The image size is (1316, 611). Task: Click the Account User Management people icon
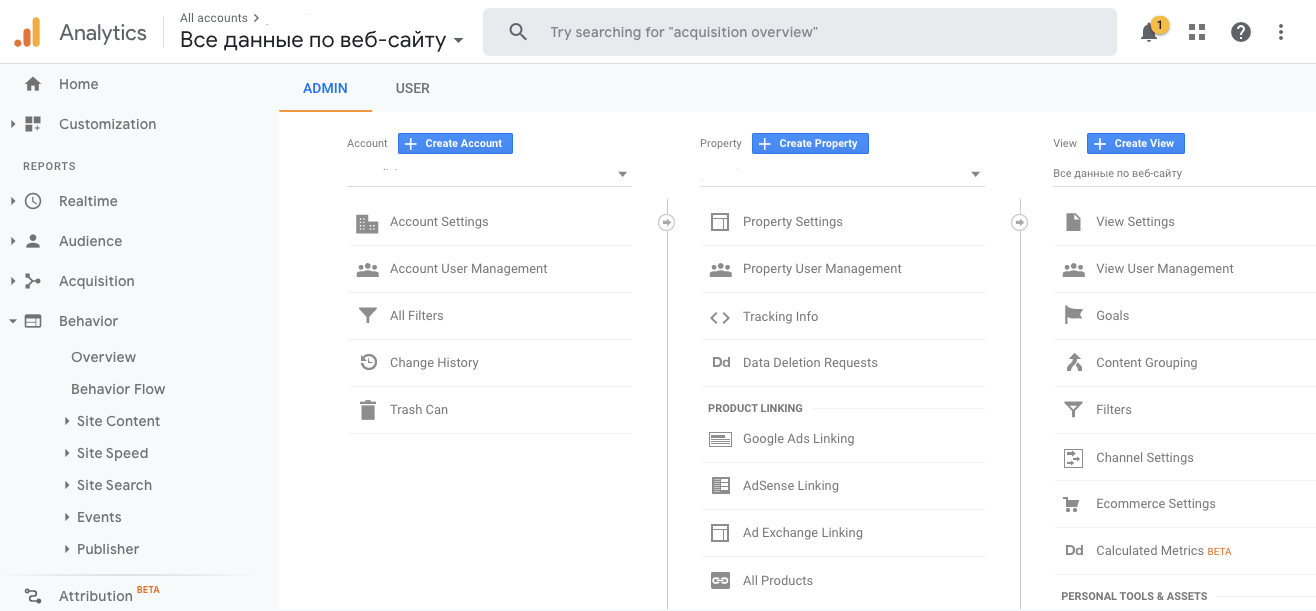(x=367, y=269)
